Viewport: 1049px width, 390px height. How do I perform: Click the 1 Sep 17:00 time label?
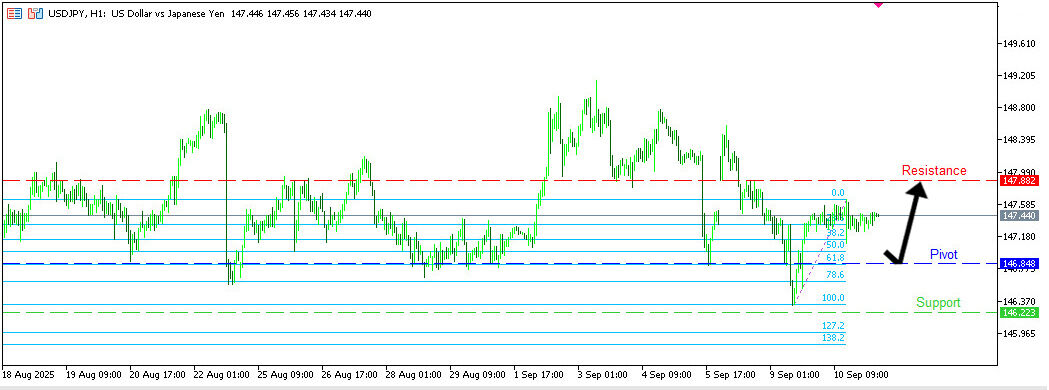point(540,375)
